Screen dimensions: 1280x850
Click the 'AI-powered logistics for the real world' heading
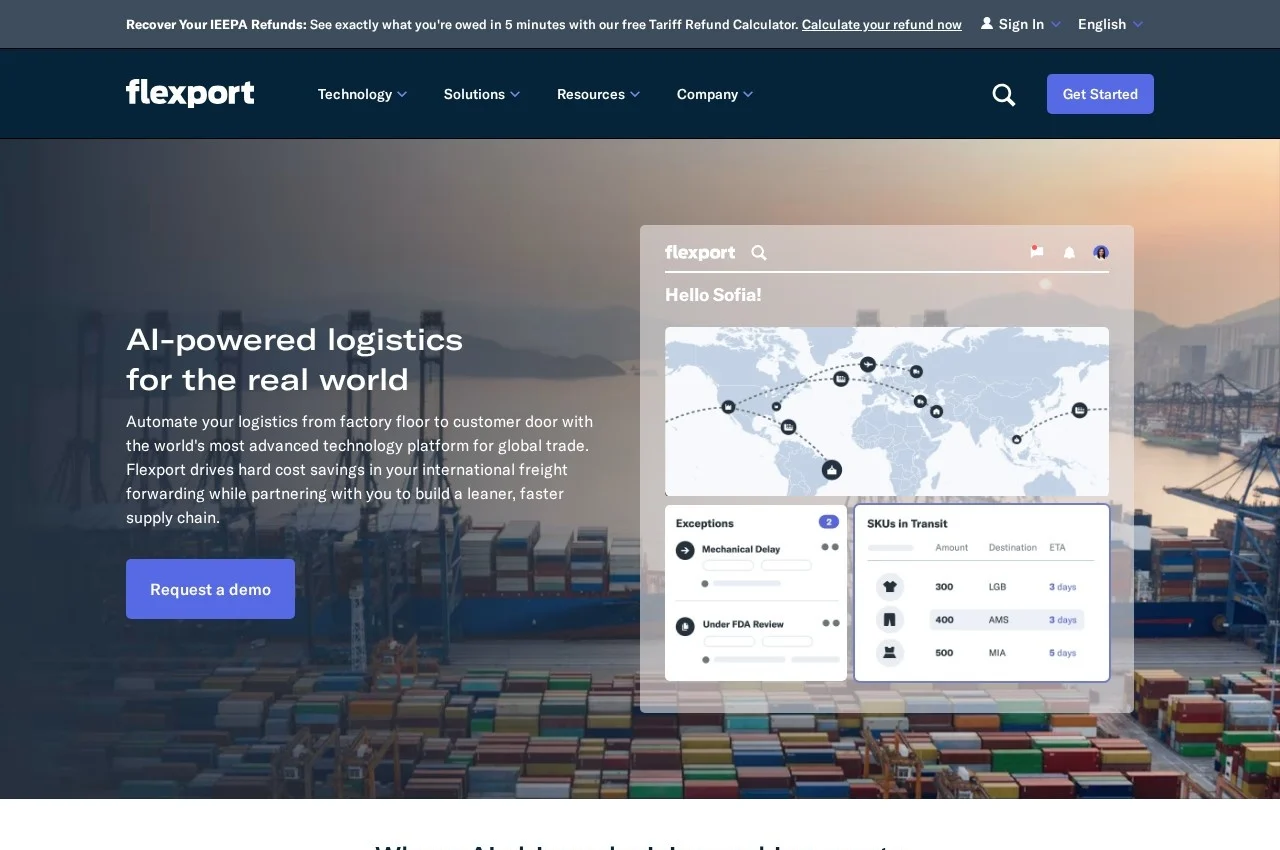coord(295,359)
